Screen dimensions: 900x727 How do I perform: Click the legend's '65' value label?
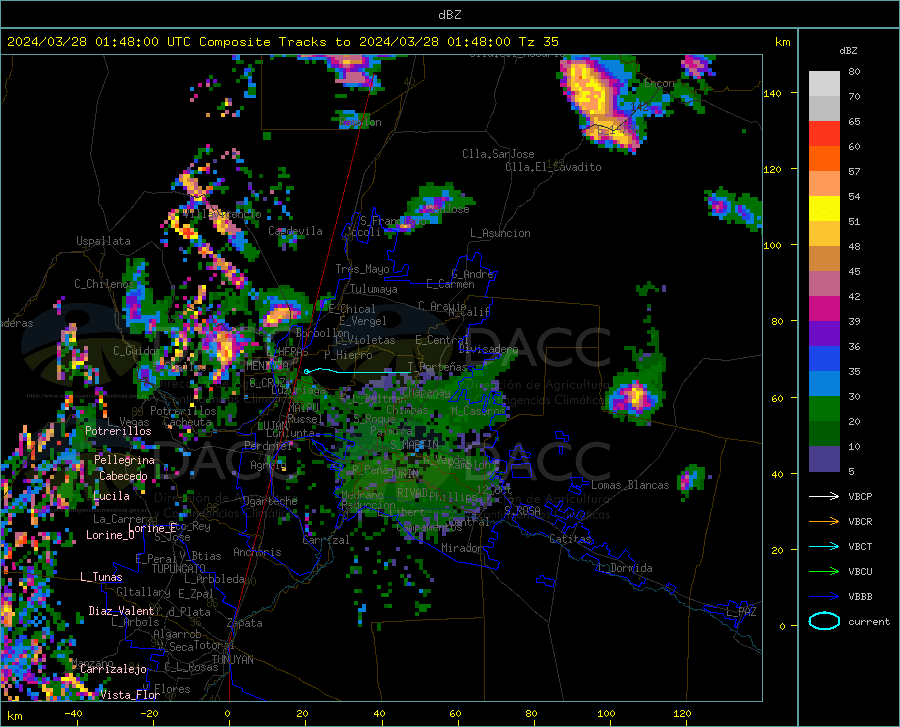point(854,122)
